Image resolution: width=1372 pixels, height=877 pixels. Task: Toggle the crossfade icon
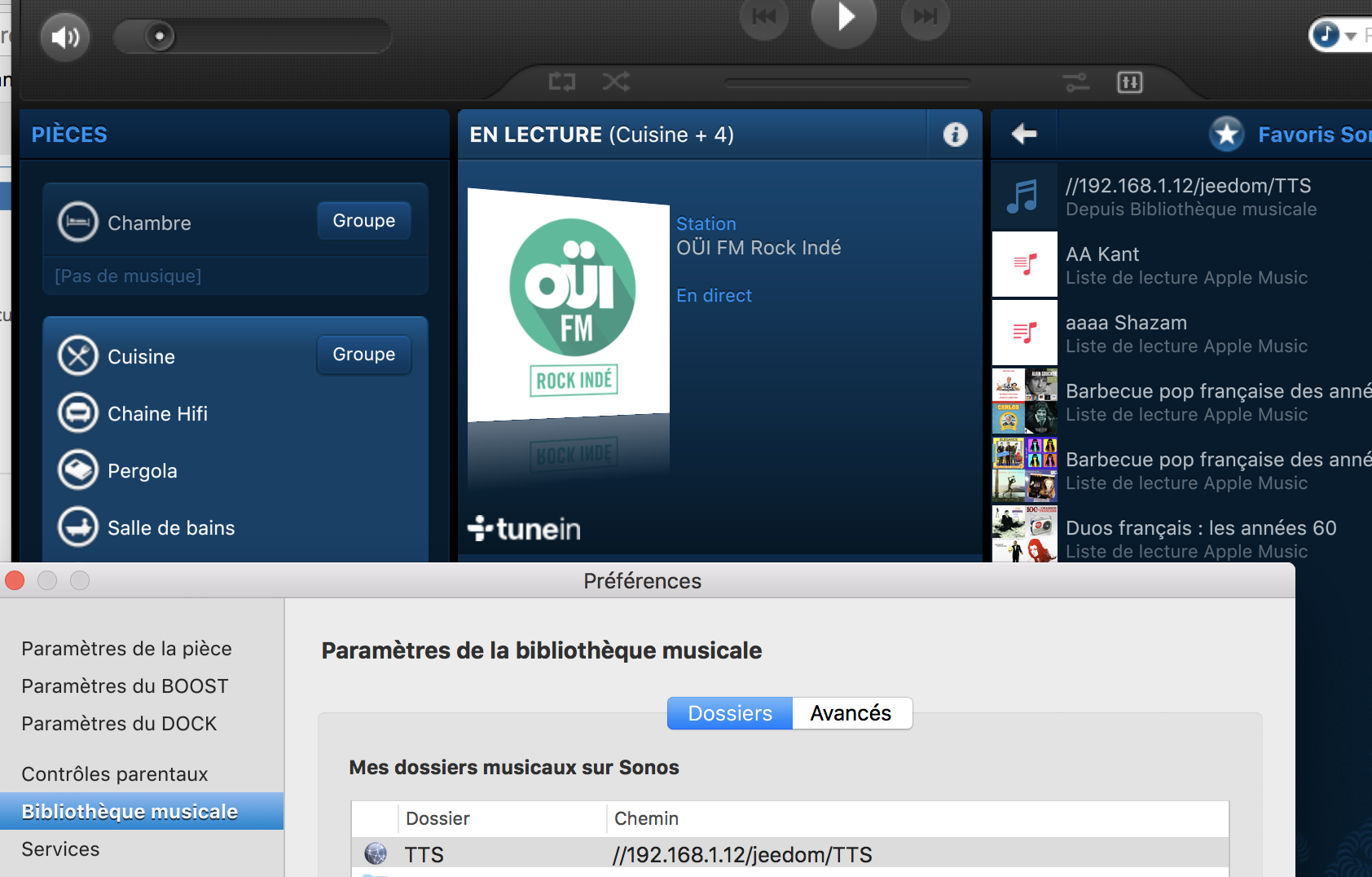[x=1076, y=82]
